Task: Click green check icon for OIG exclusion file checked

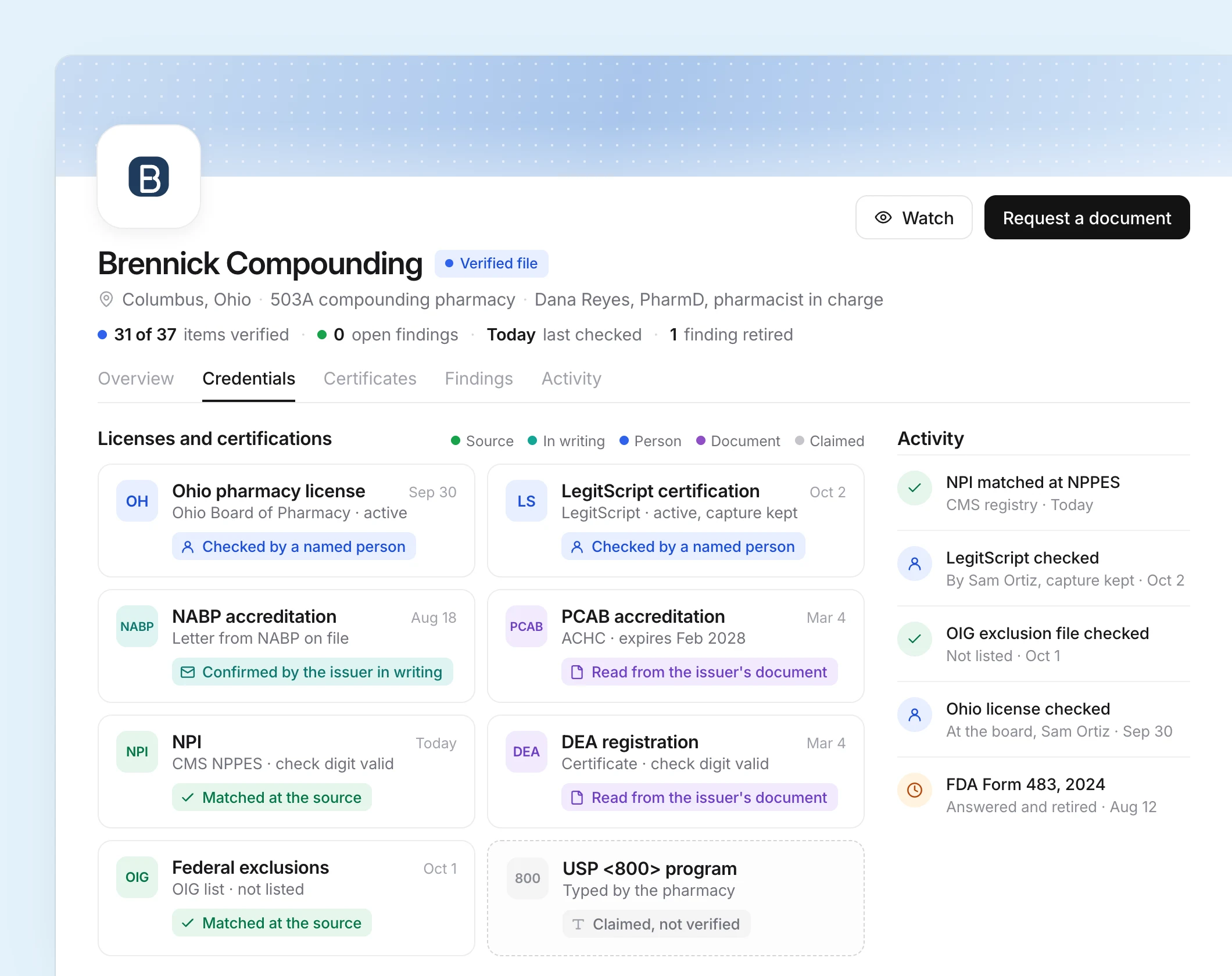Action: 915,639
